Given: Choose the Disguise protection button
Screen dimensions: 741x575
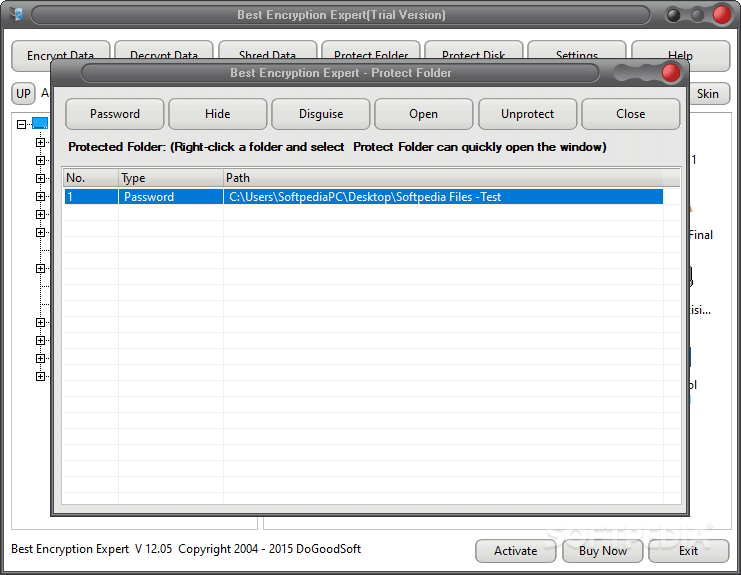Looking at the screenshot, I should coord(321,114).
